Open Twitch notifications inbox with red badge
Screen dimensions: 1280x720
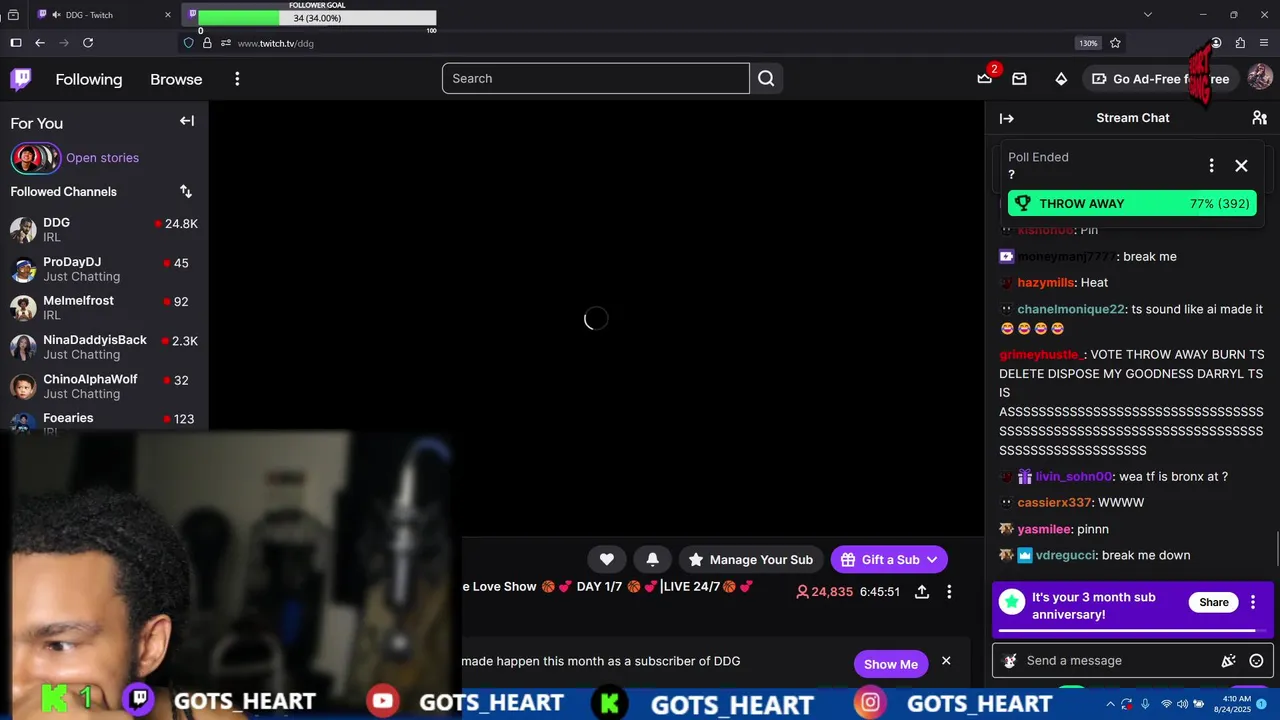click(x=985, y=78)
